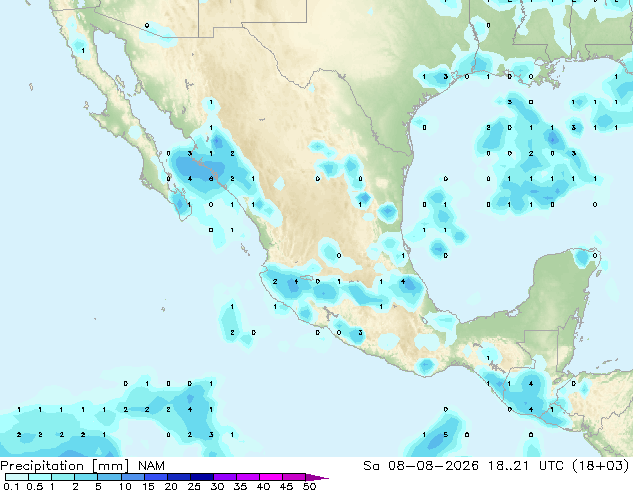Viewport: 634px width, 490px height.
Task: Click the 'NAM' model label
Action: (x=151, y=466)
